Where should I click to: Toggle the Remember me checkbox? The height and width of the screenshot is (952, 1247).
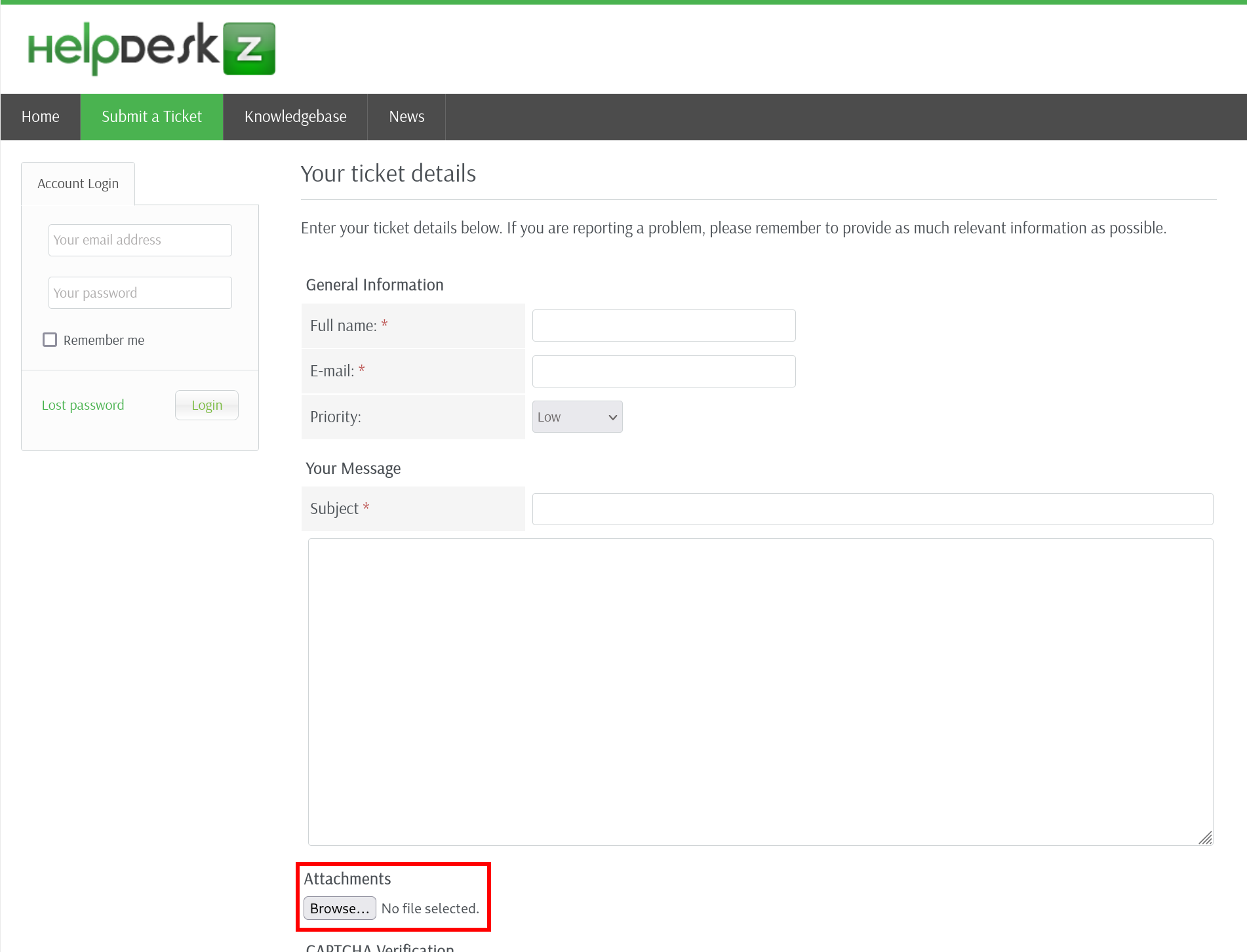click(x=50, y=340)
